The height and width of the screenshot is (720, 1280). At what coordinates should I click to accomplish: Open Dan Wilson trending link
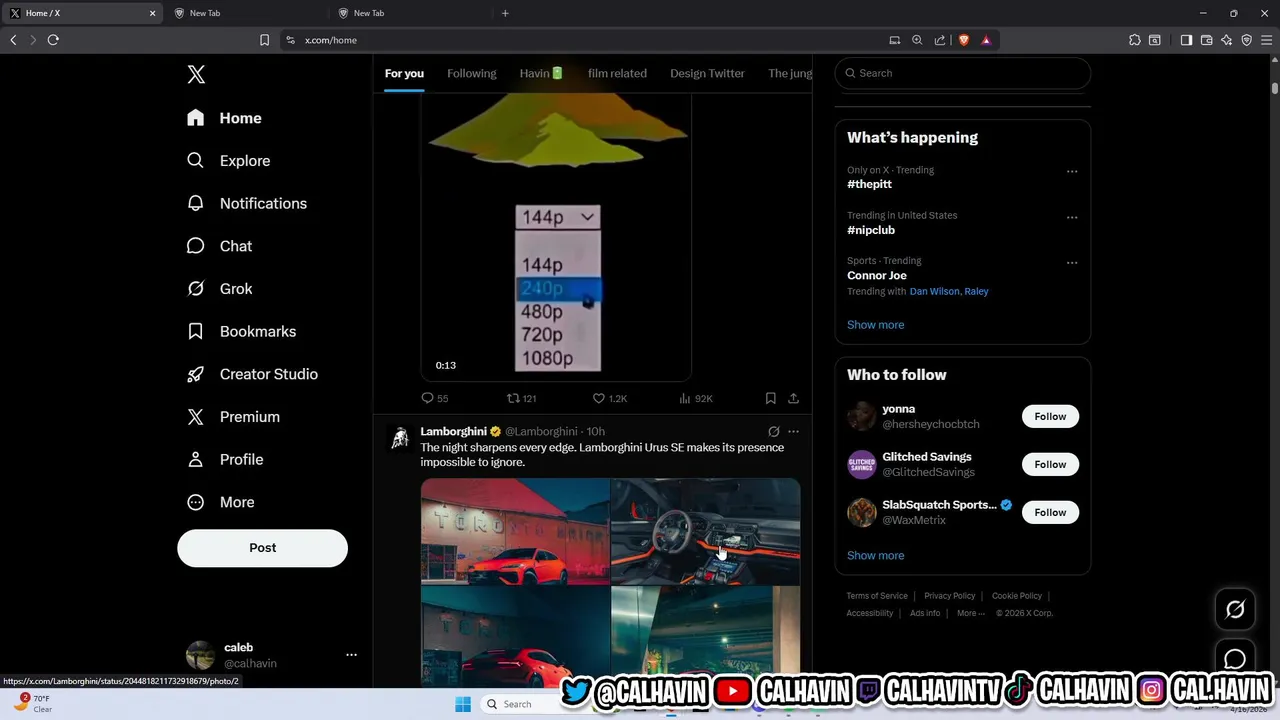[x=934, y=291]
